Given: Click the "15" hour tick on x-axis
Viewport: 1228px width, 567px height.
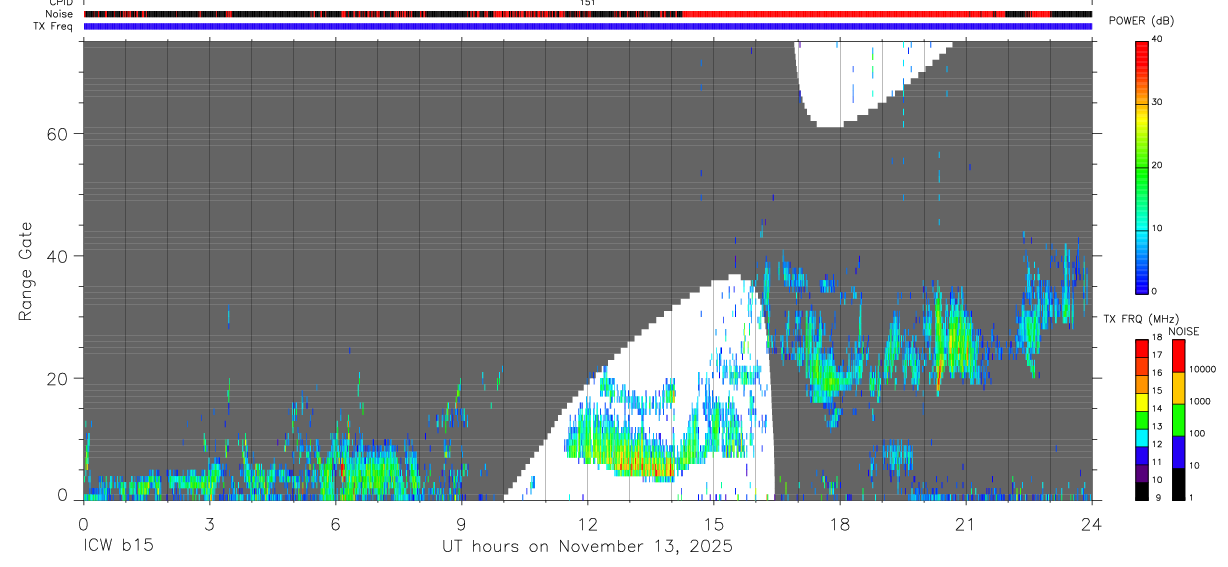Looking at the screenshot, I should [713, 523].
